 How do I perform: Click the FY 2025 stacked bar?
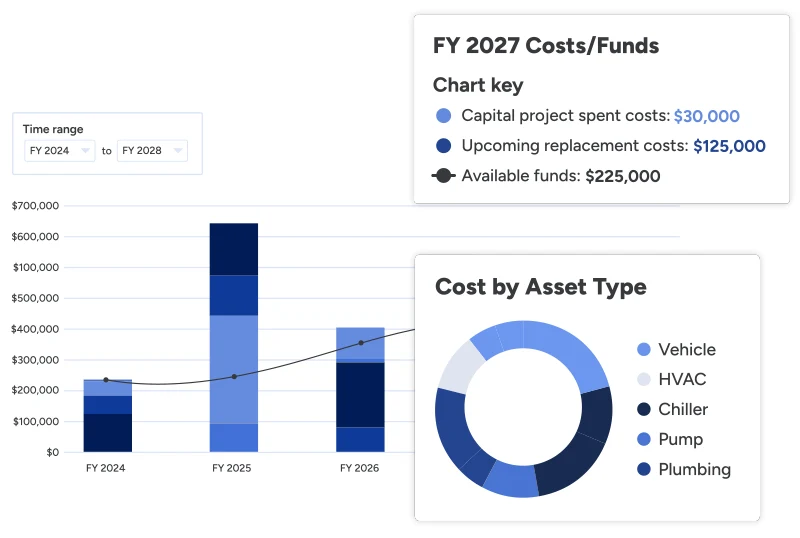(234, 337)
